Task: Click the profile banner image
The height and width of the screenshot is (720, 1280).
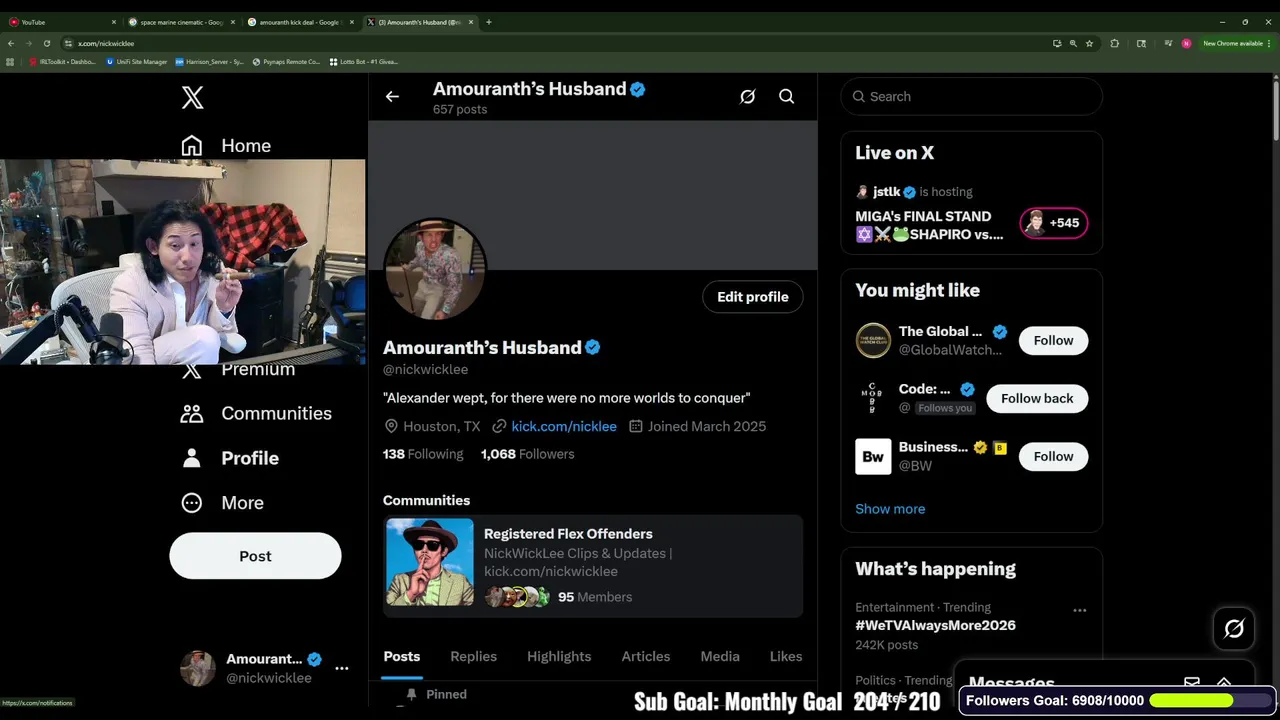Action: (593, 195)
